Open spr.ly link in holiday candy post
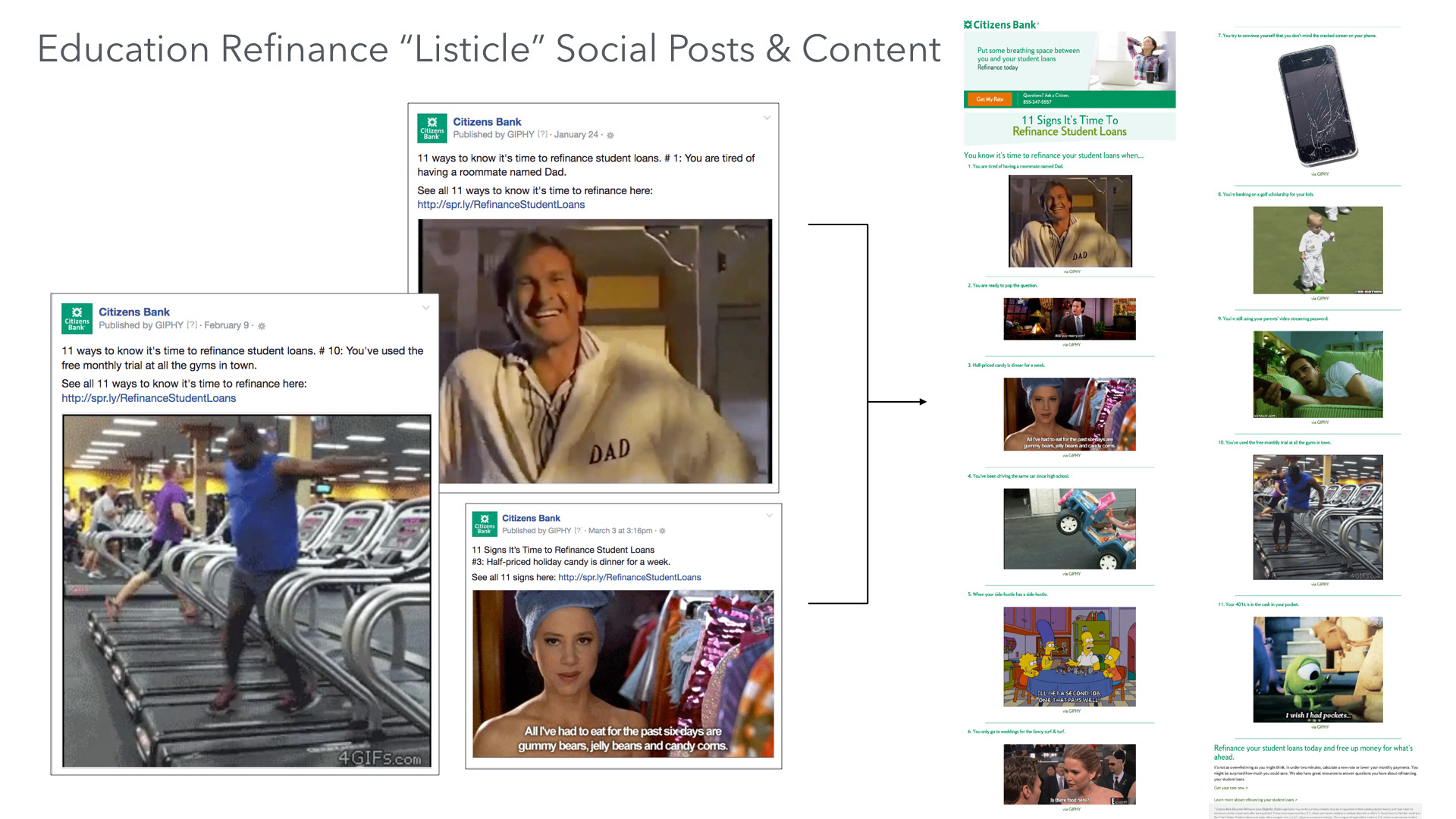 629,578
